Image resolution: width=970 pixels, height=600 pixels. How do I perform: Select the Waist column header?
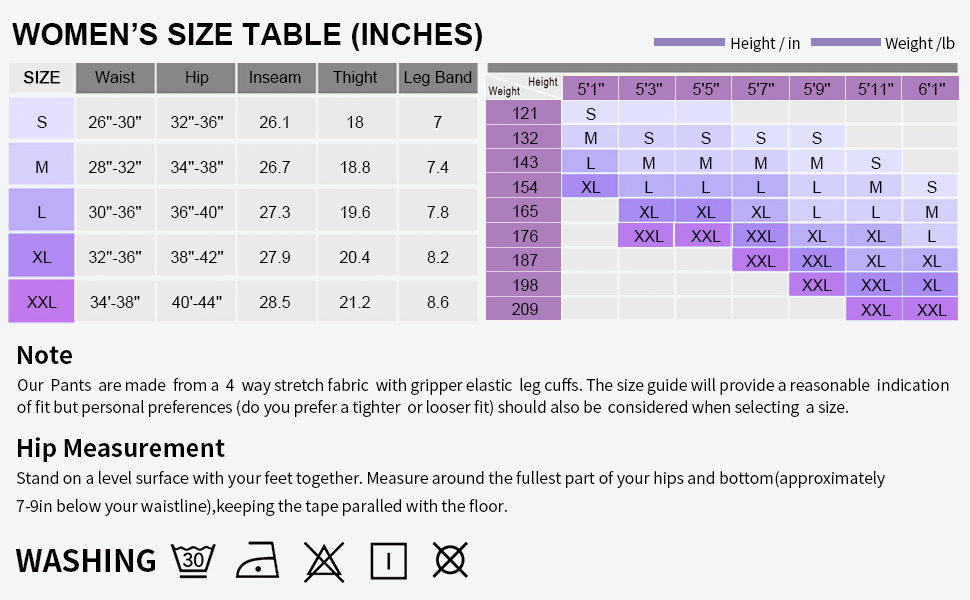click(x=114, y=78)
